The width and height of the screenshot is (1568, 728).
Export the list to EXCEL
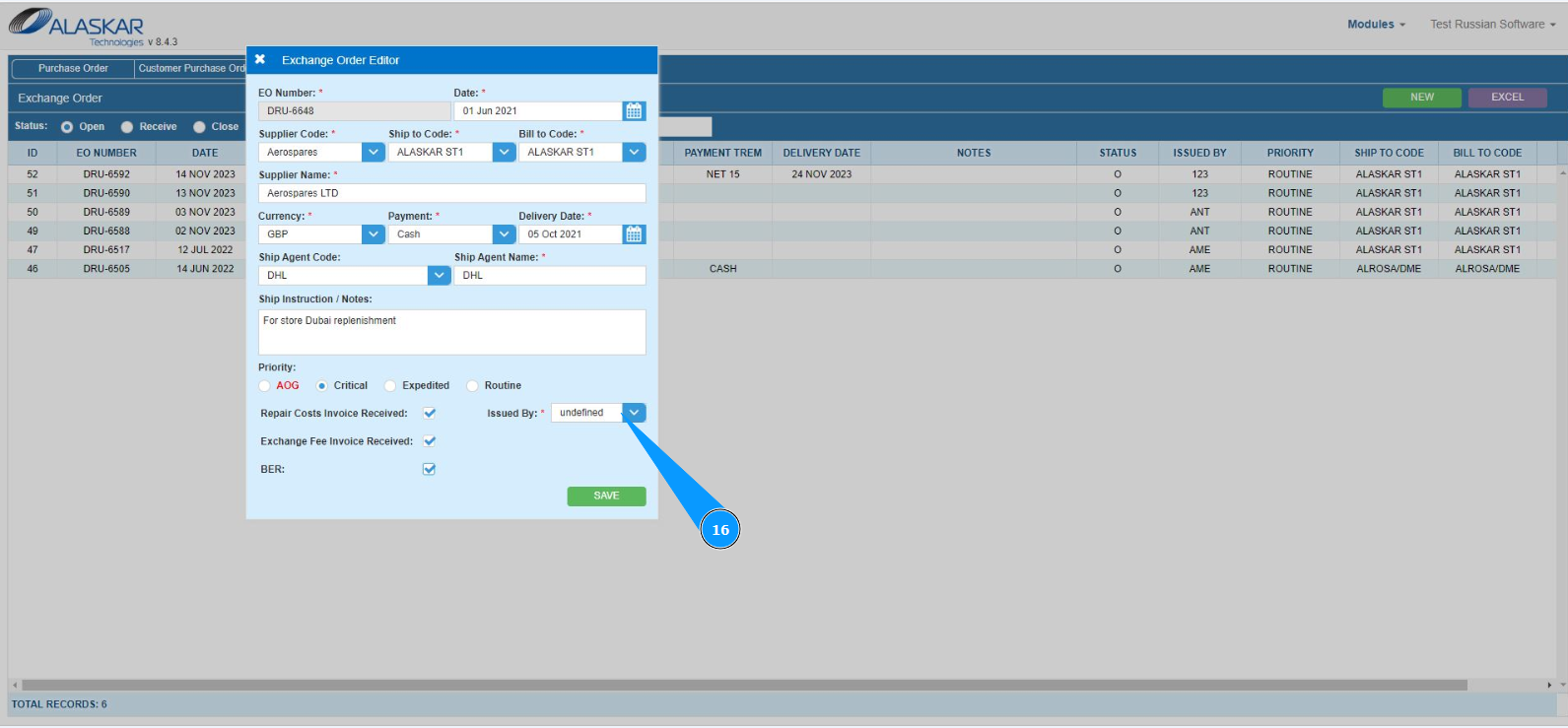[x=1507, y=98]
